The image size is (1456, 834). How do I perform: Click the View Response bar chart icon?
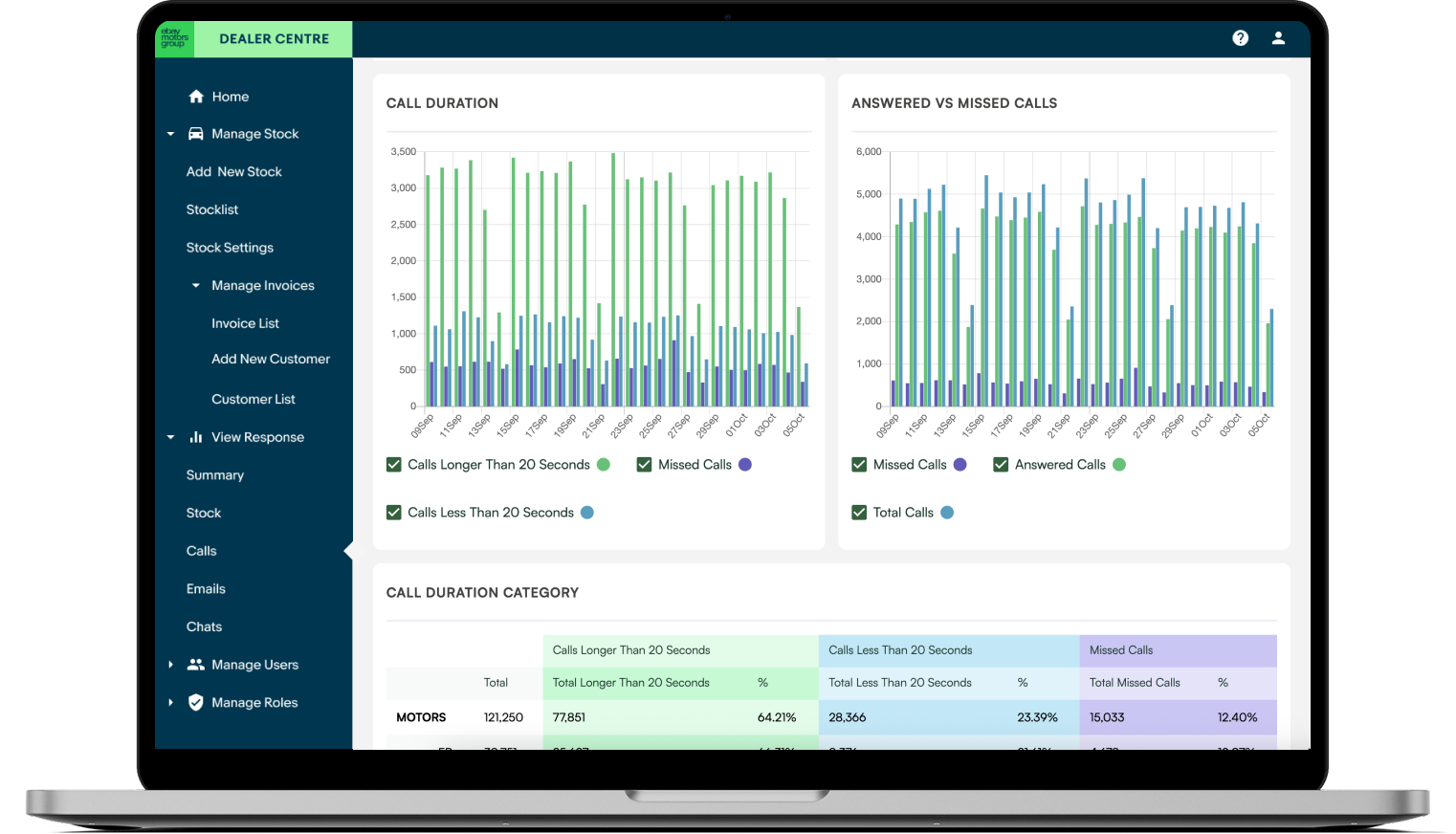tap(195, 437)
